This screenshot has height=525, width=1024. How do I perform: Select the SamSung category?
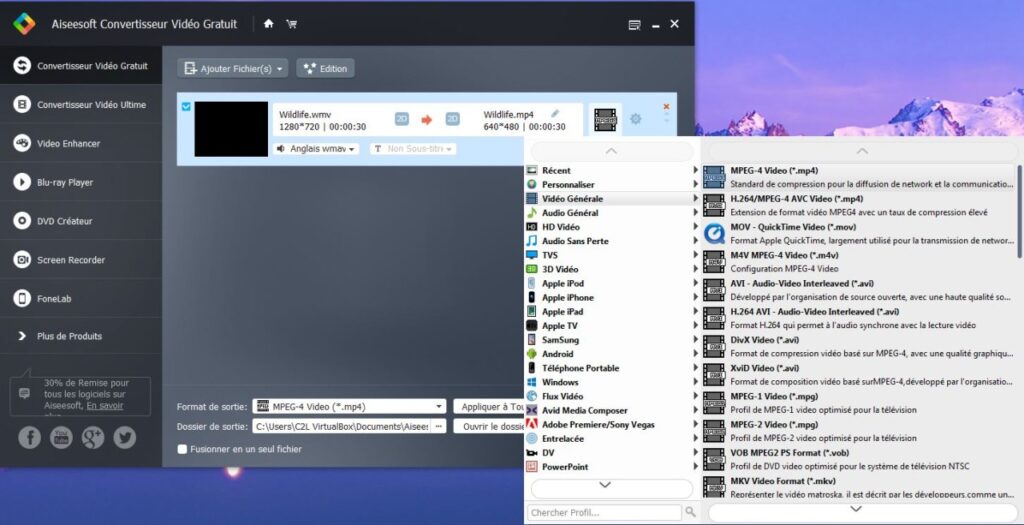click(612, 340)
